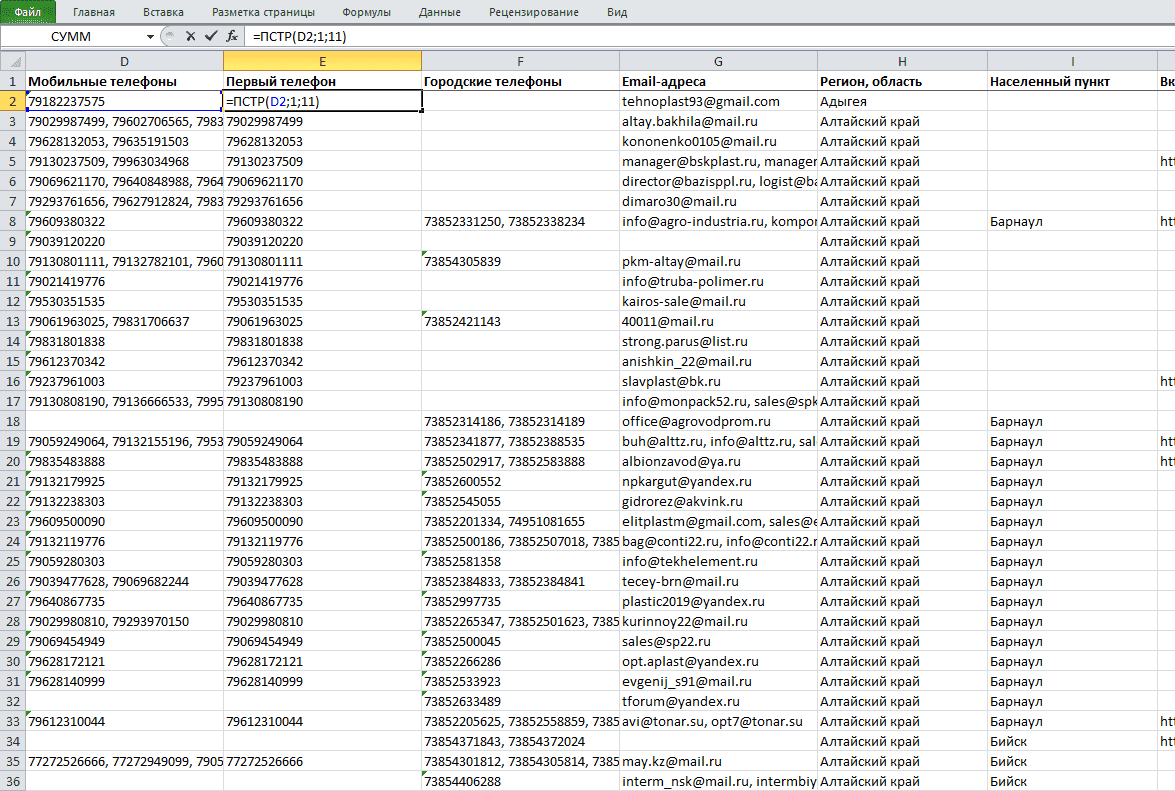Switch to the Вставка ribbon tab
The image size is (1175, 791).
coord(163,12)
